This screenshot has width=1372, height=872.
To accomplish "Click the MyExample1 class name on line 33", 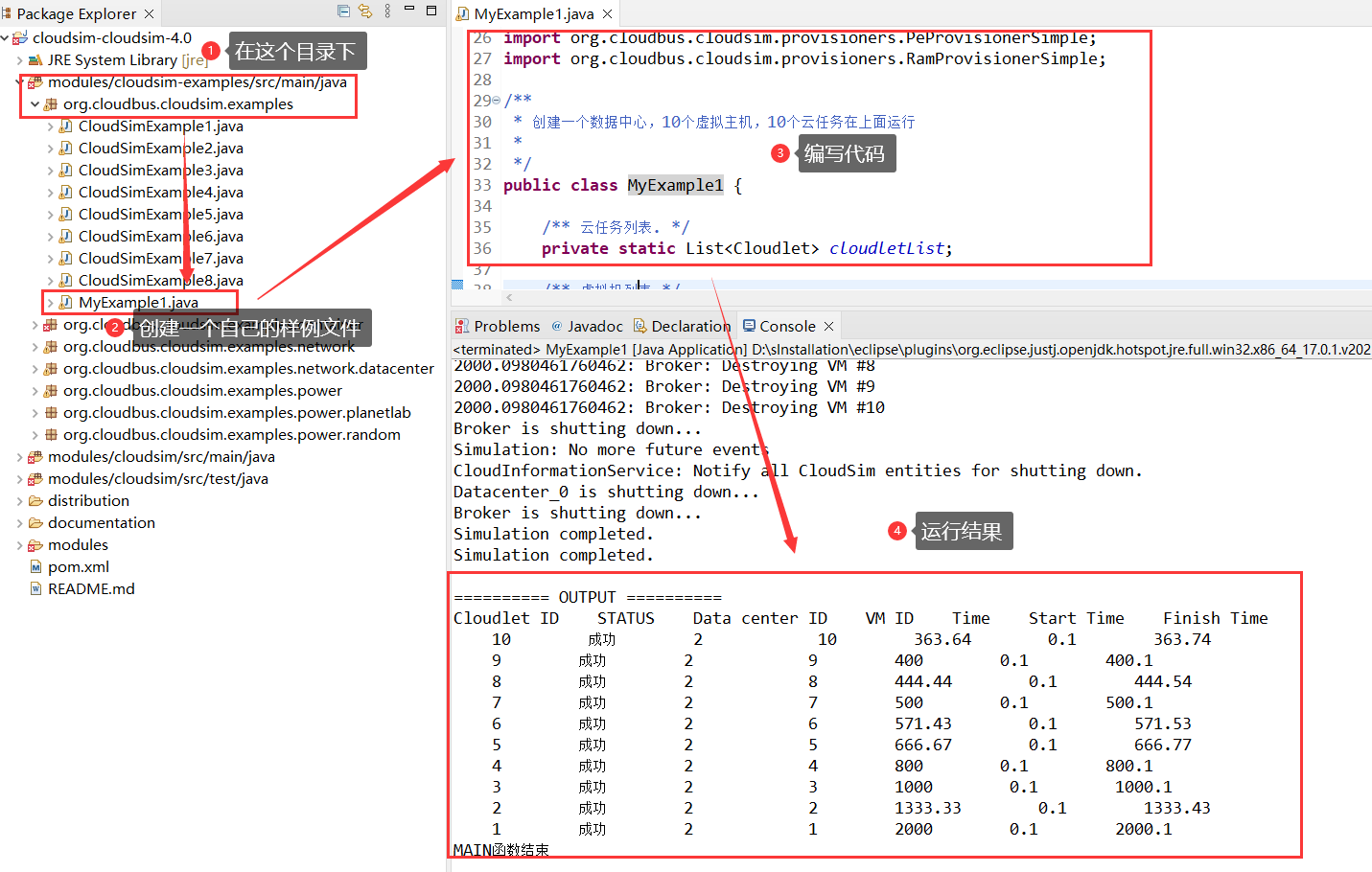I will [x=676, y=185].
